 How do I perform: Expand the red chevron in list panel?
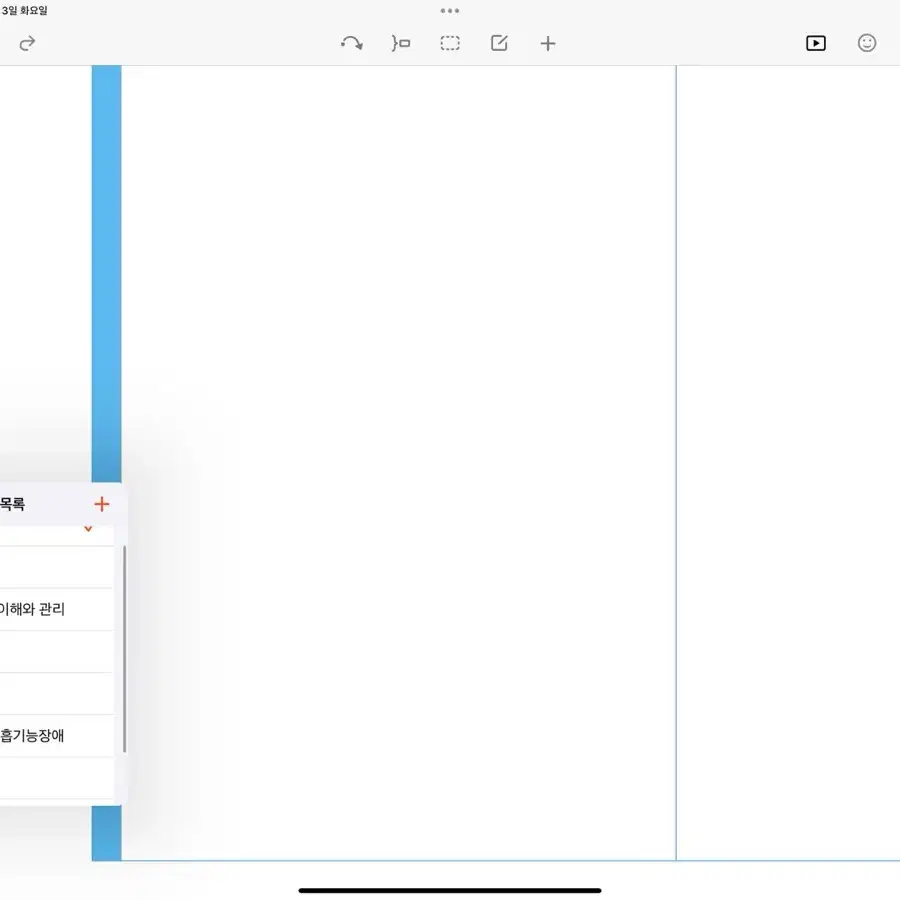[88, 529]
